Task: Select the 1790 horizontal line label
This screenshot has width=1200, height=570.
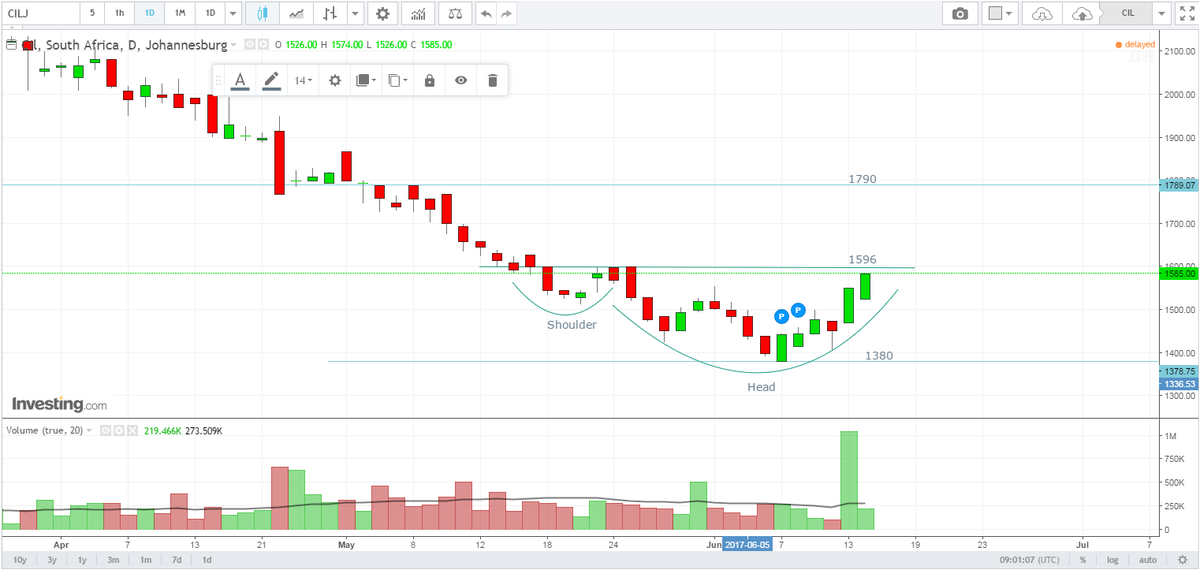Action: pyautogui.click(x=862, y=179)
